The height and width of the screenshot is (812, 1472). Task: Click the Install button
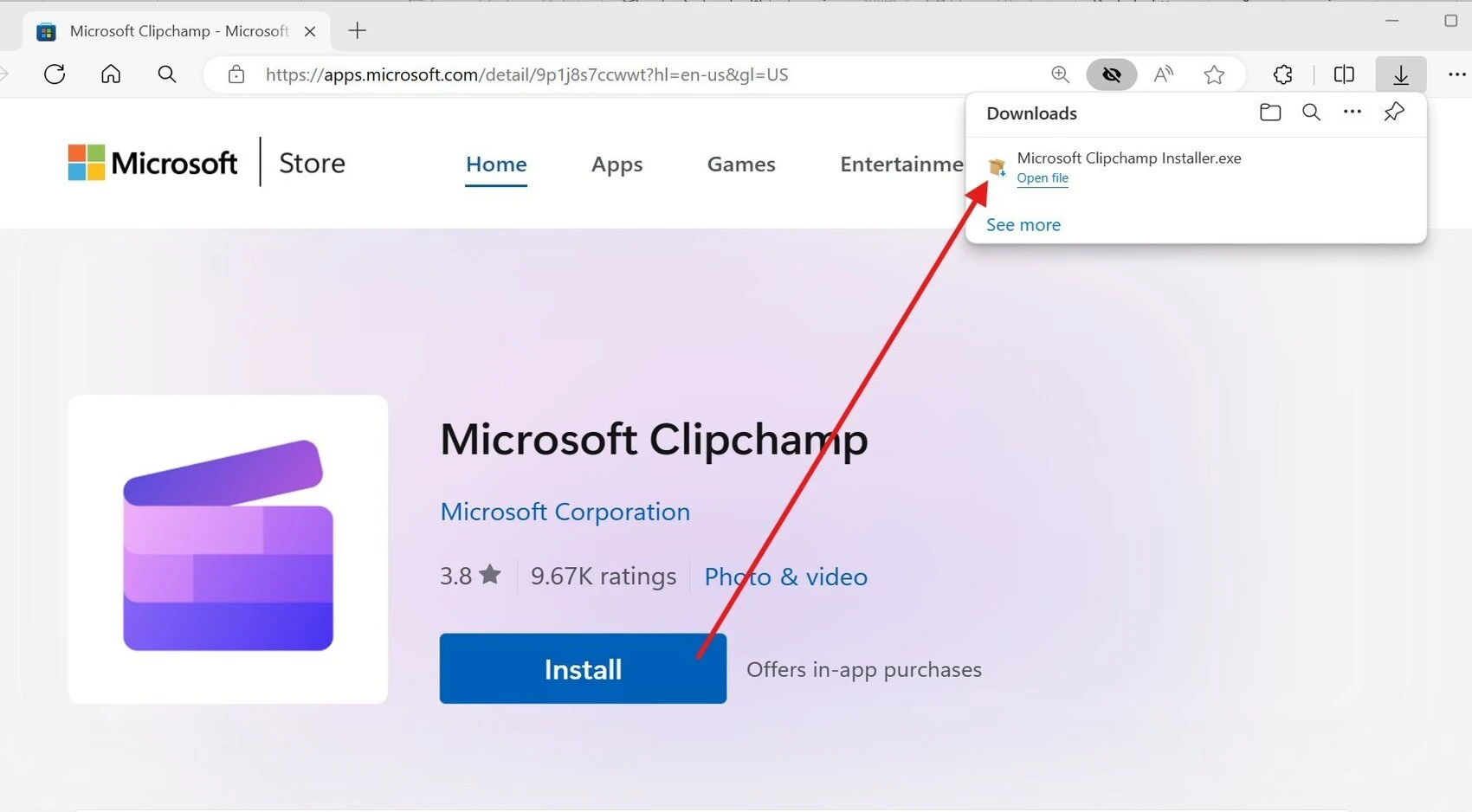(583, 668)
